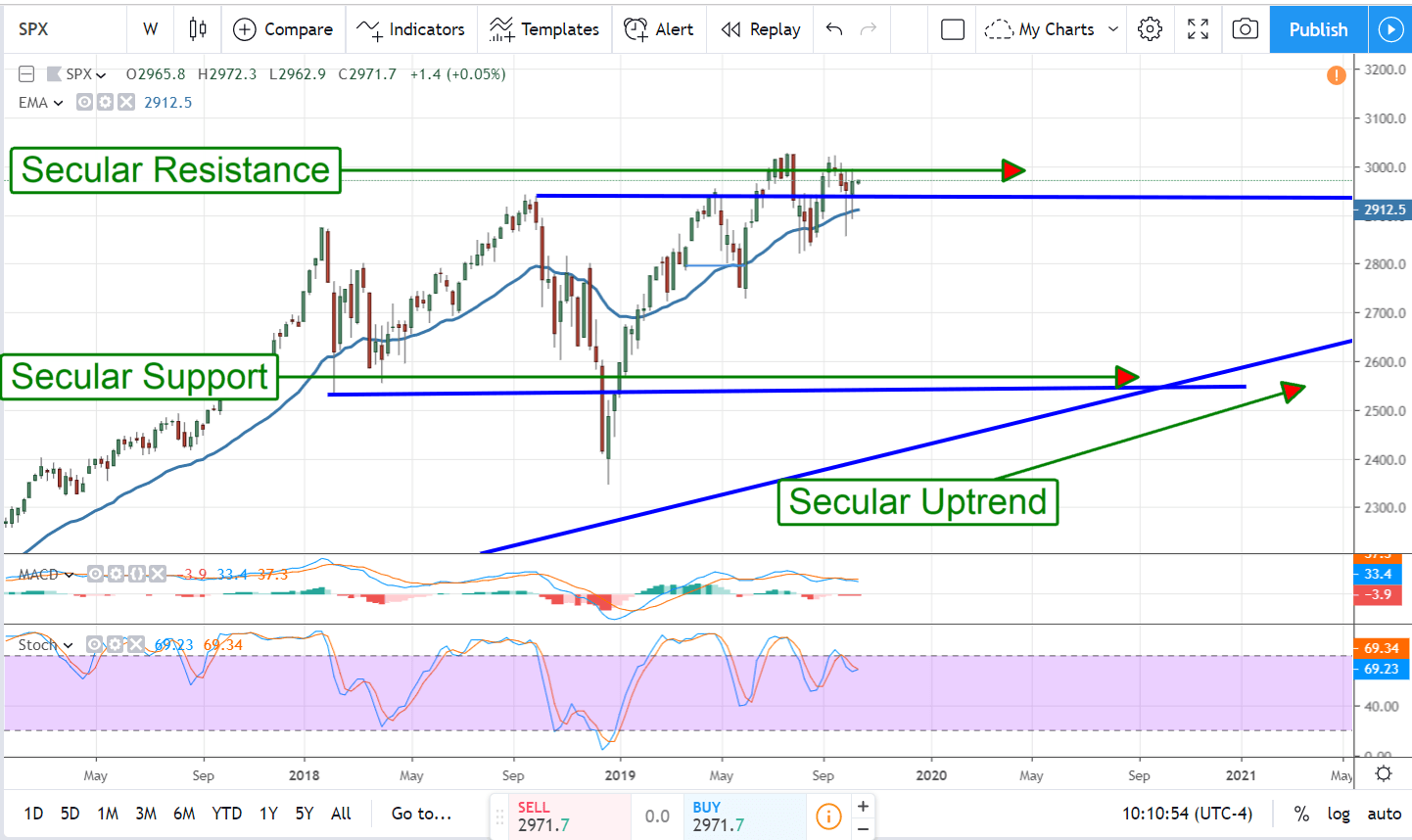Toggle auto scale mode
The height and width of the screenshot is (840, 1412).
[x=1384, y=814]
